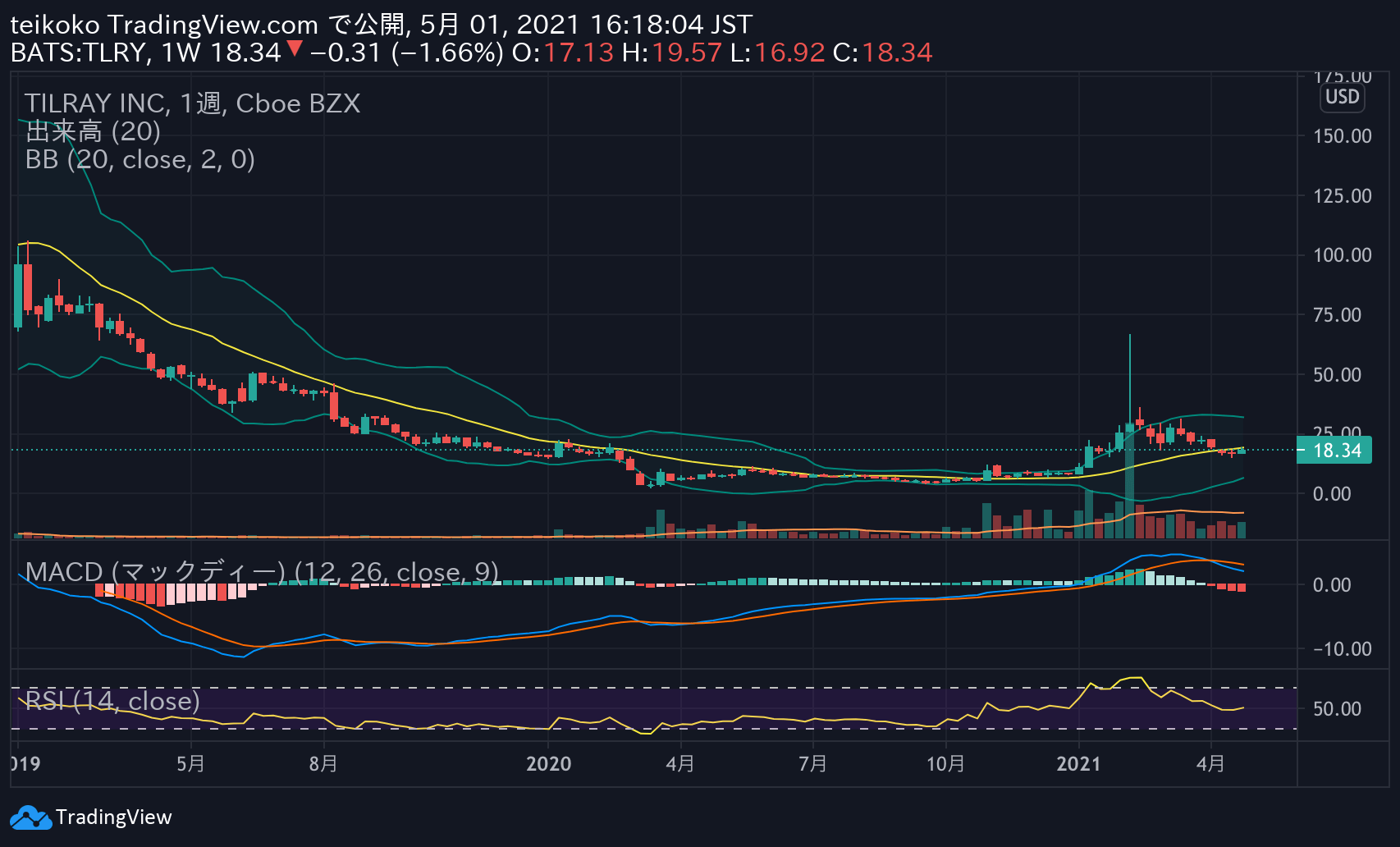Open the TradingView wordmark link
This screenshot has height=847, width=1400.
(113, 817)
